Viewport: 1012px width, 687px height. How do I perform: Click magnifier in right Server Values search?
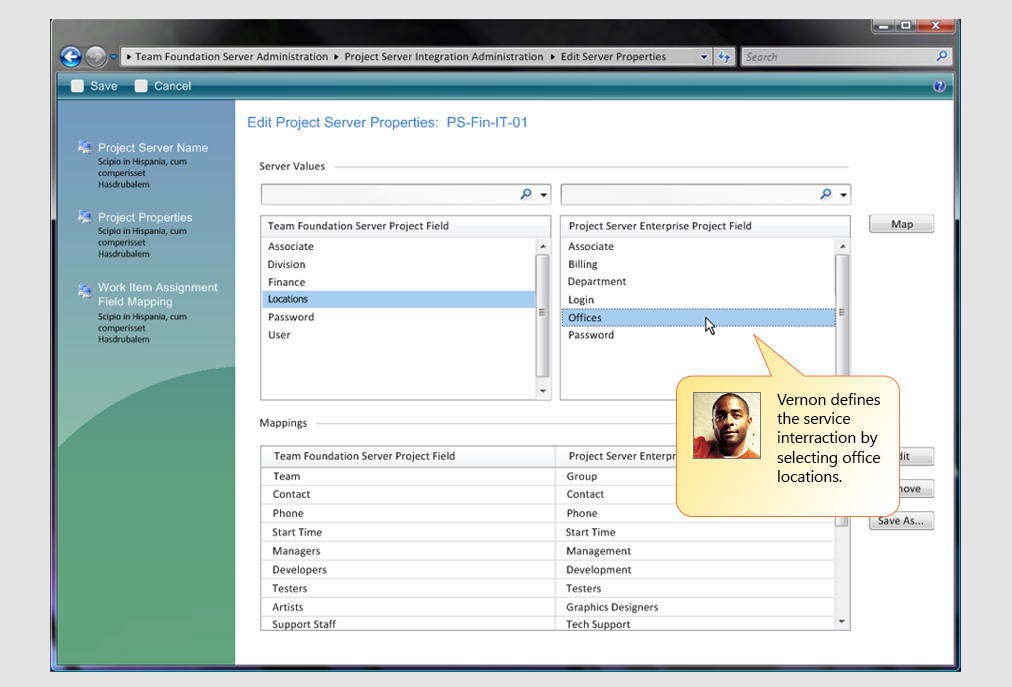826,194
